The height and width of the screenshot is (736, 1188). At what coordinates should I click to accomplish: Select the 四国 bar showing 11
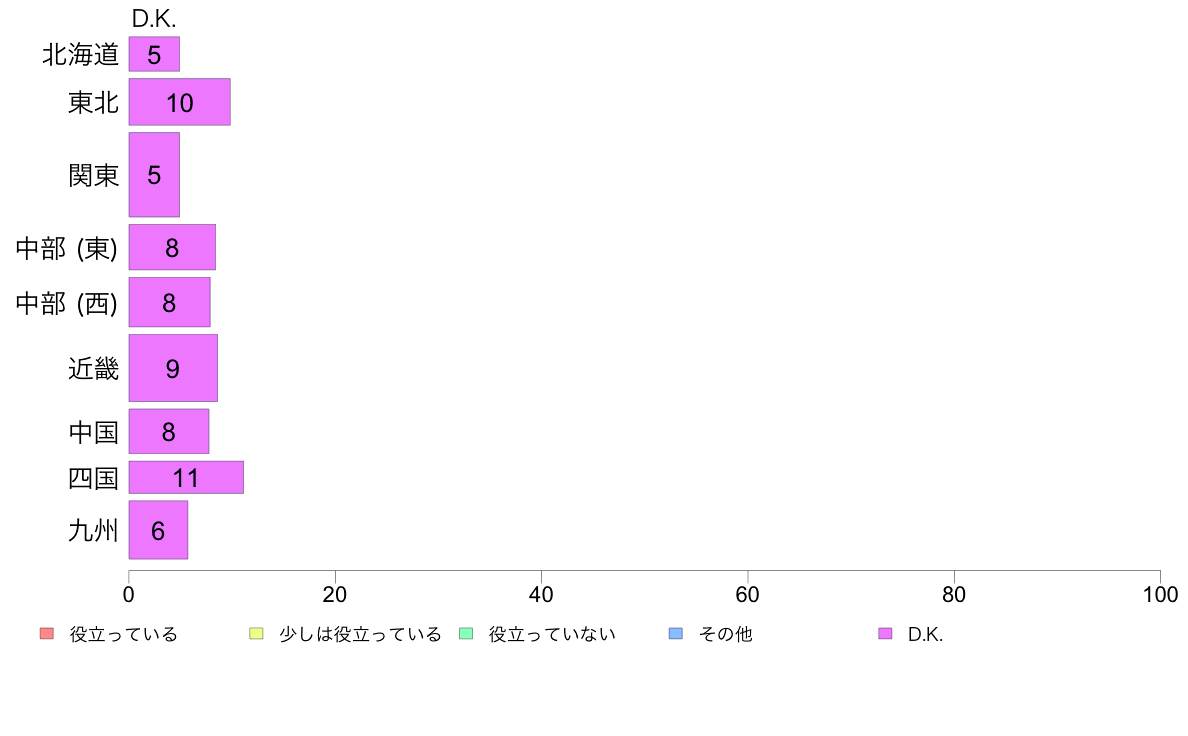point(186,478)
